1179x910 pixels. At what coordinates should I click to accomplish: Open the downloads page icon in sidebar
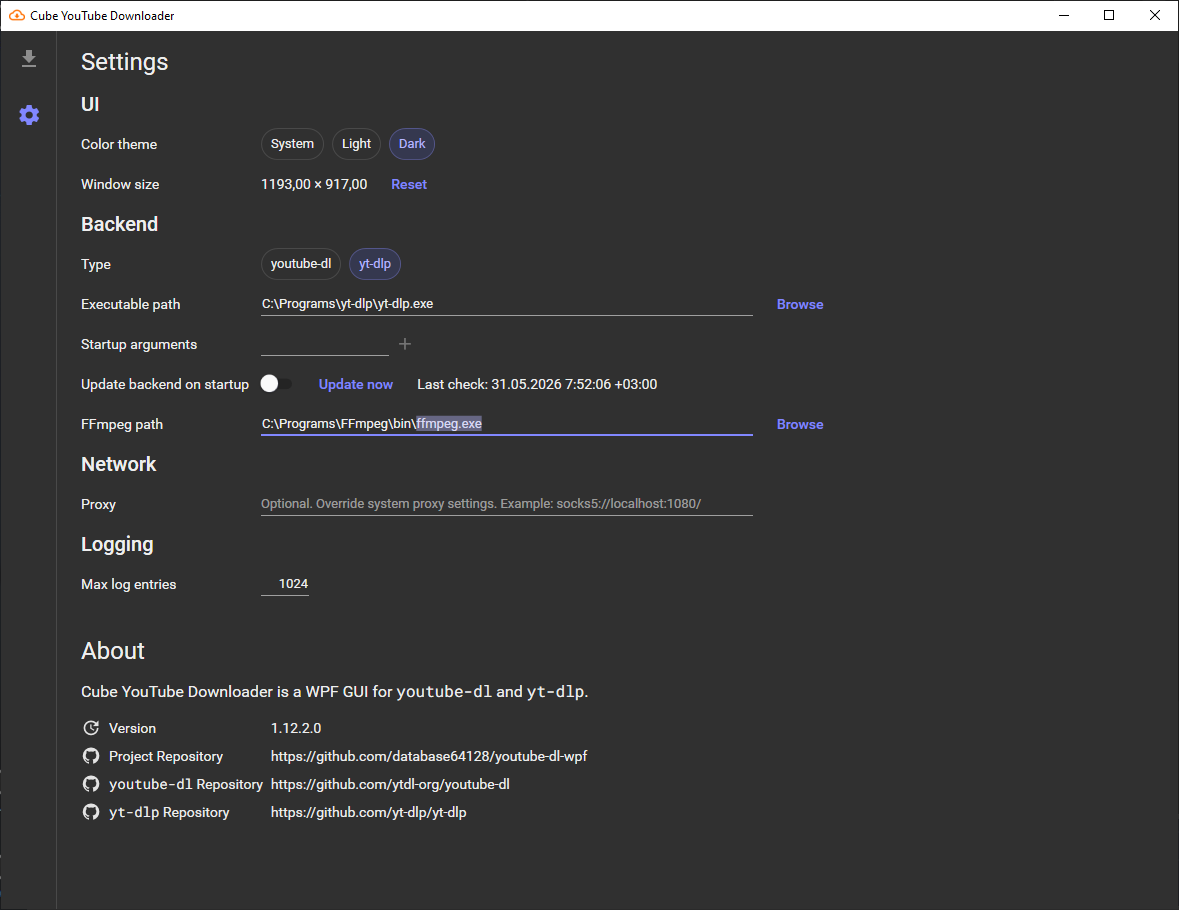[x=29, y=59]
